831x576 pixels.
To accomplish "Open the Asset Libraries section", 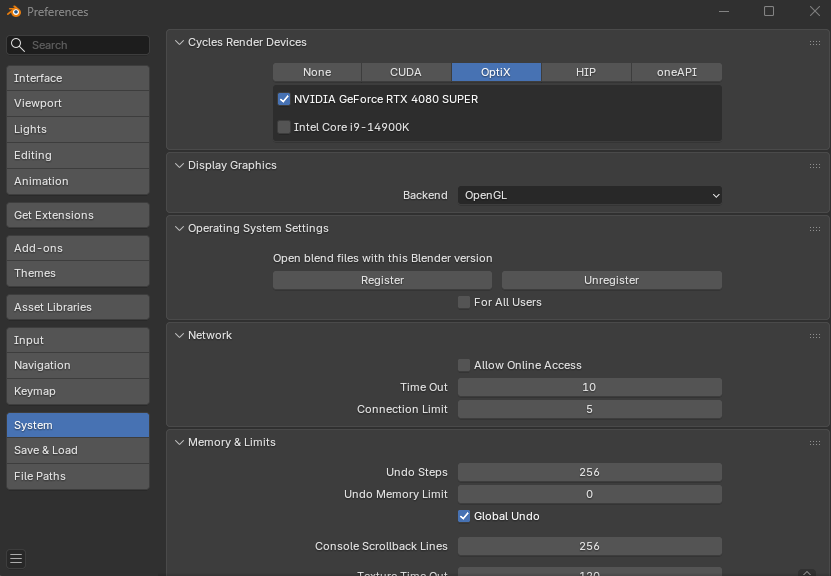I will coord(78,307).
